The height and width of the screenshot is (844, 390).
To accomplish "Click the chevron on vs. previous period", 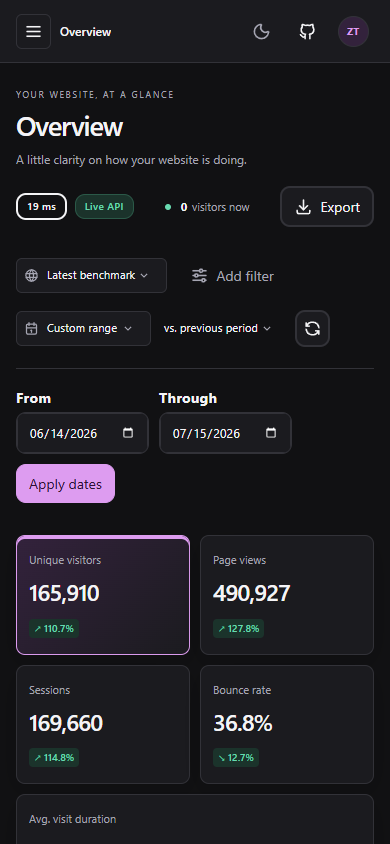I will (267, 328).
